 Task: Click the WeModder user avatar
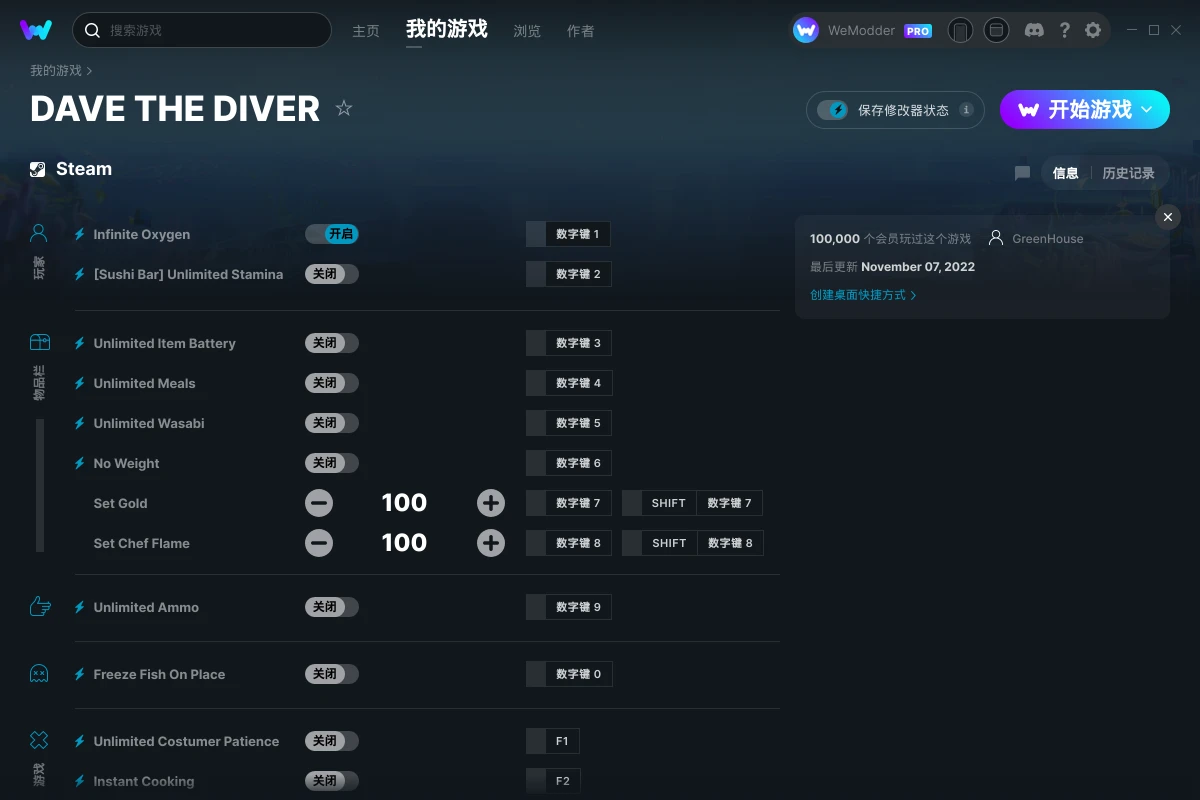point(806,30)
